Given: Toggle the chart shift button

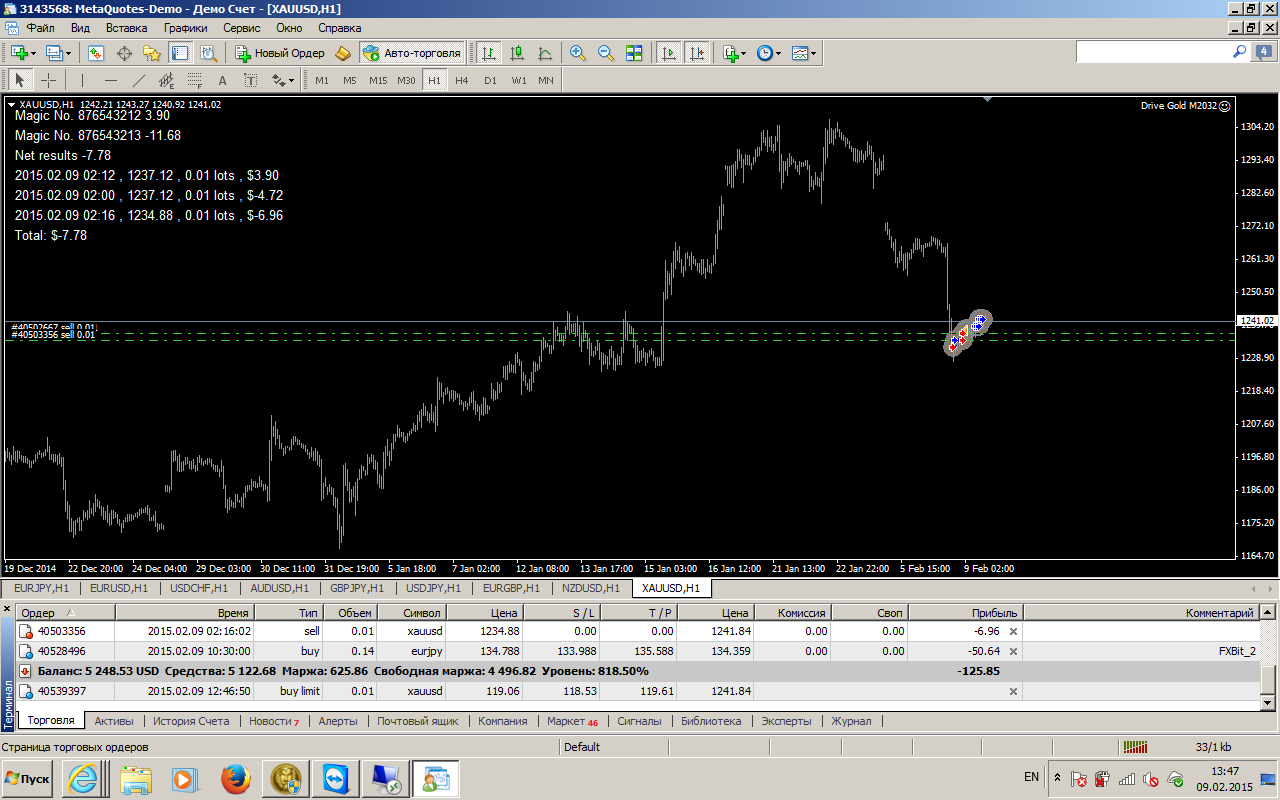Looking at the screenshot, I should (697, 53).
